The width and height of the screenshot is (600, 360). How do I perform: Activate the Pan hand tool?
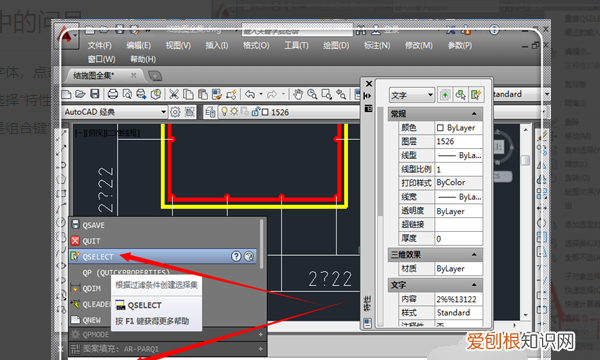[298, 94]
